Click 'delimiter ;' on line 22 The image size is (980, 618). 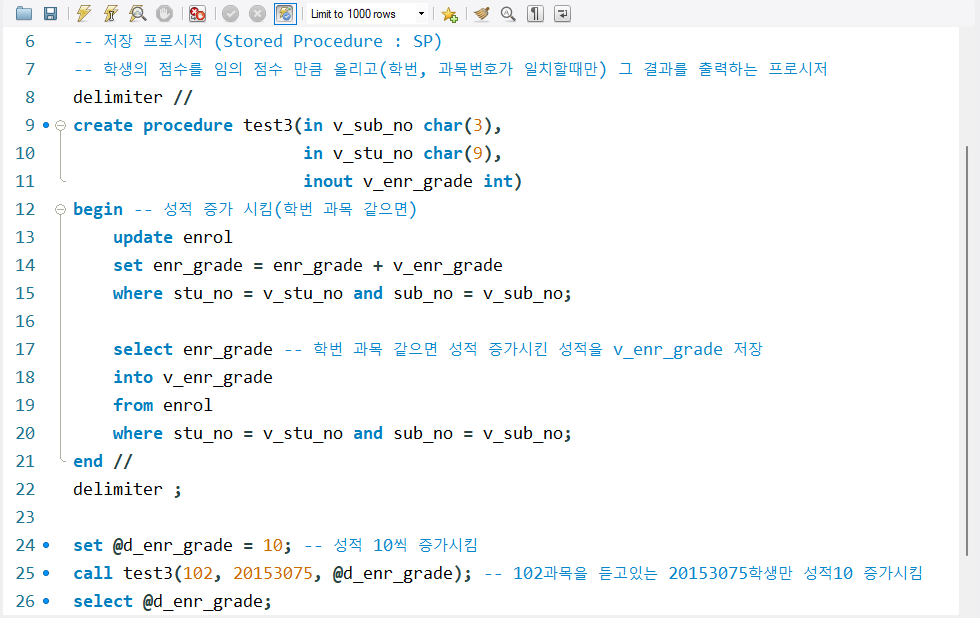[128, 489]
